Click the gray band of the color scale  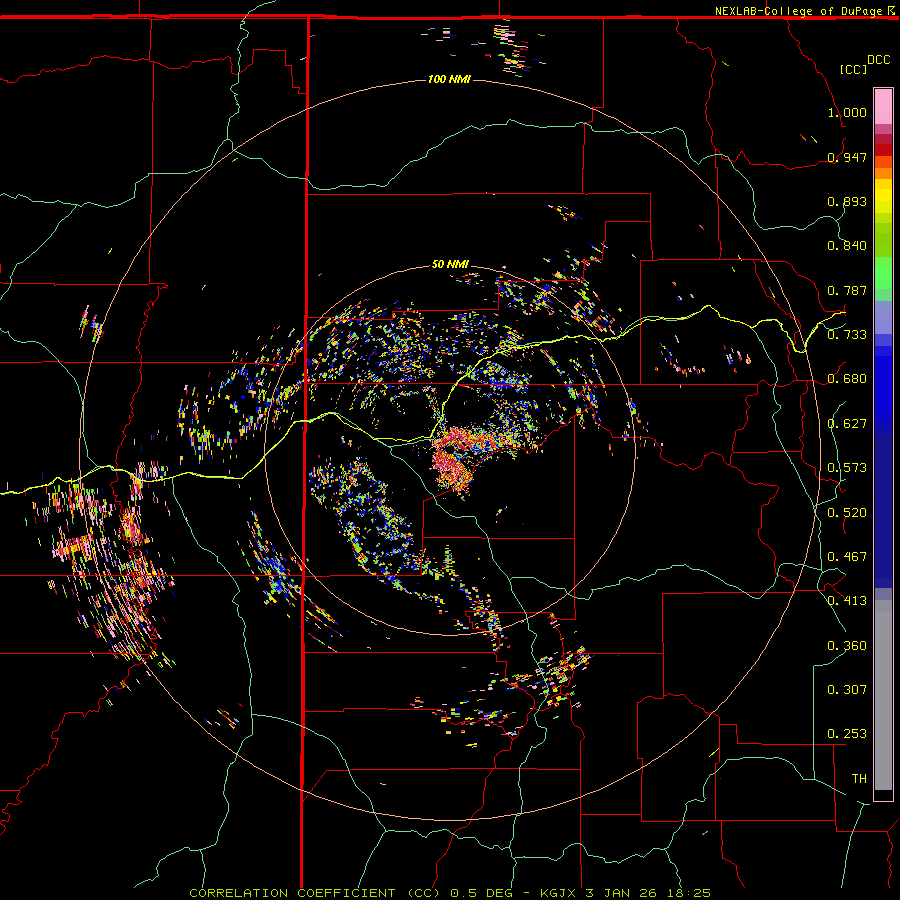click(883, 695)
